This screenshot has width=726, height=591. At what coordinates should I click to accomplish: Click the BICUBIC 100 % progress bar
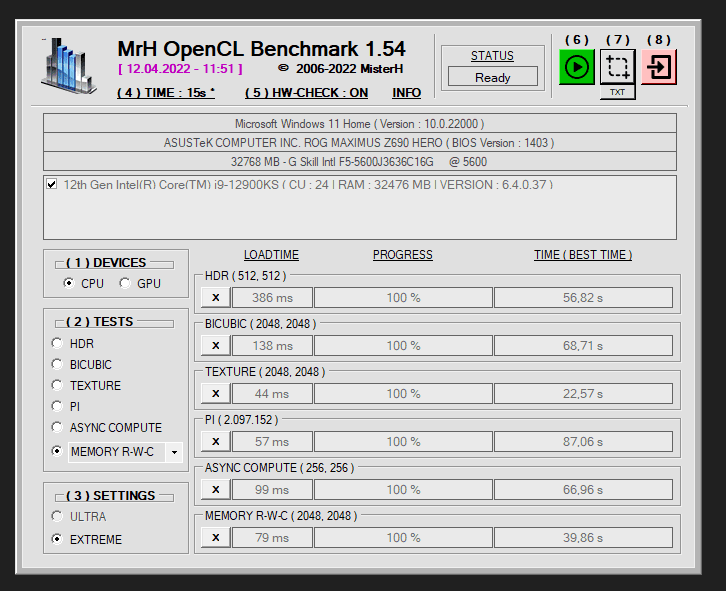tap(403, 346)
